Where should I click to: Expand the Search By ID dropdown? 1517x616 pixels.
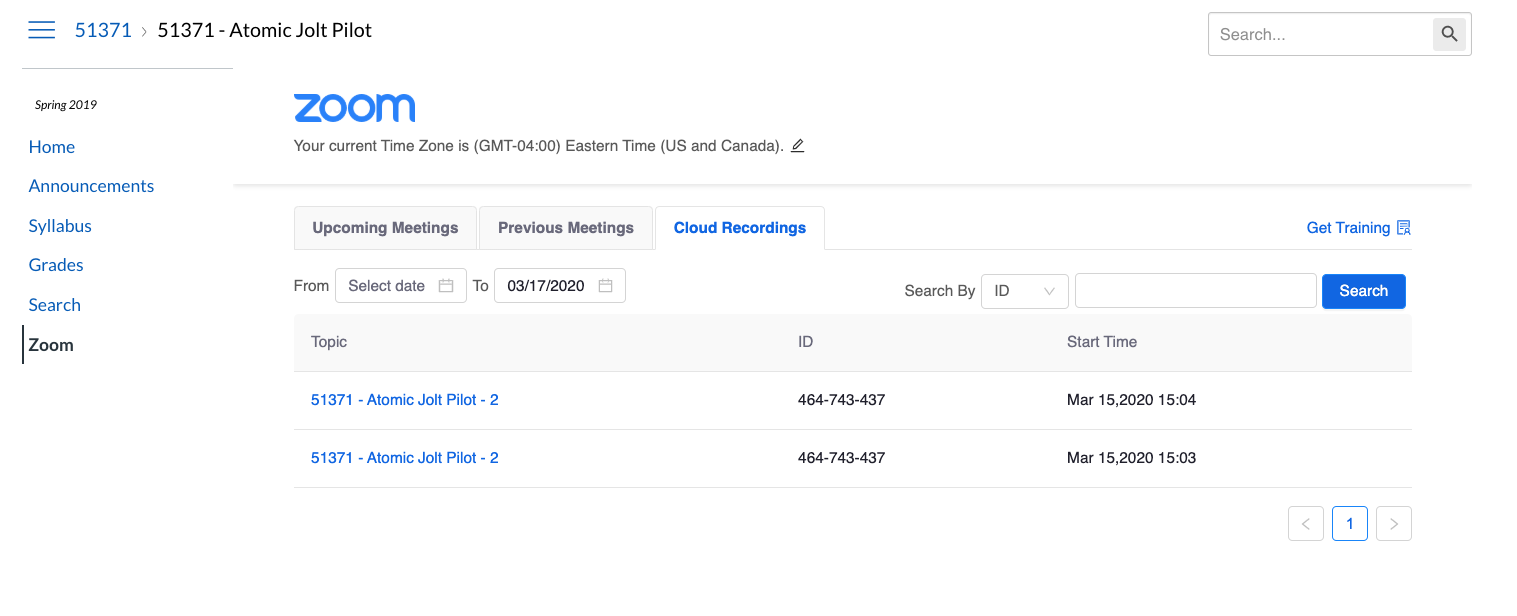click(1025, 291)
